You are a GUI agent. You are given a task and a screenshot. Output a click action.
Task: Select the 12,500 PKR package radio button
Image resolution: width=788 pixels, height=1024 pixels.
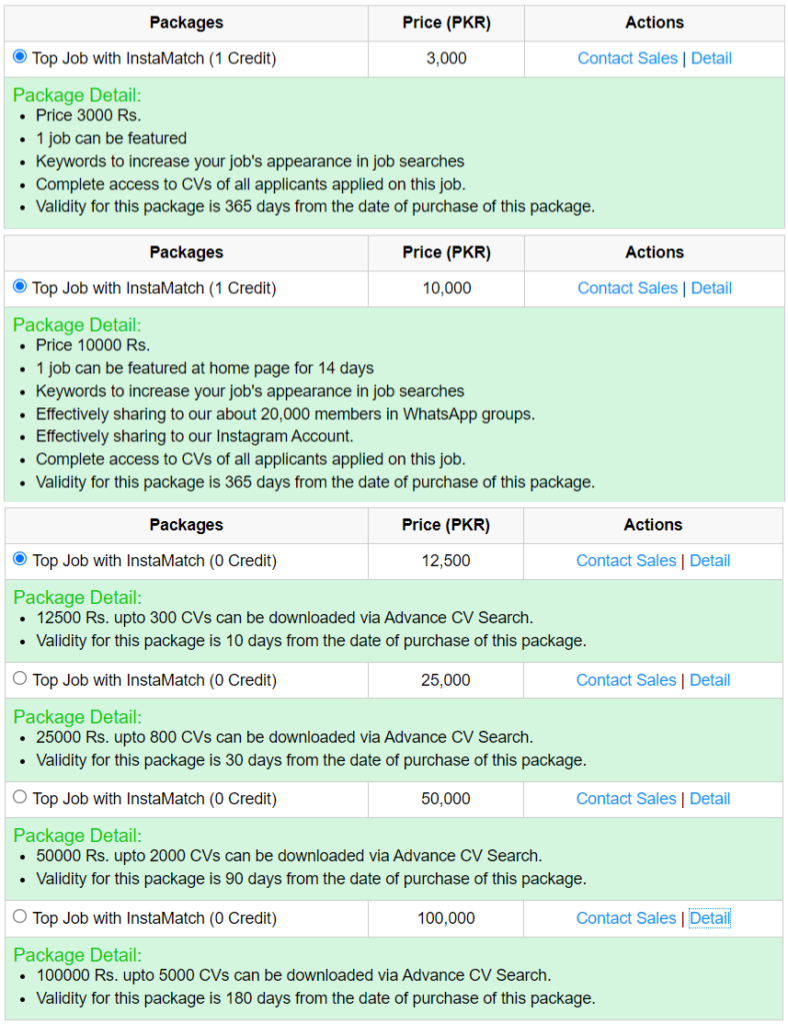click(19, 560)
